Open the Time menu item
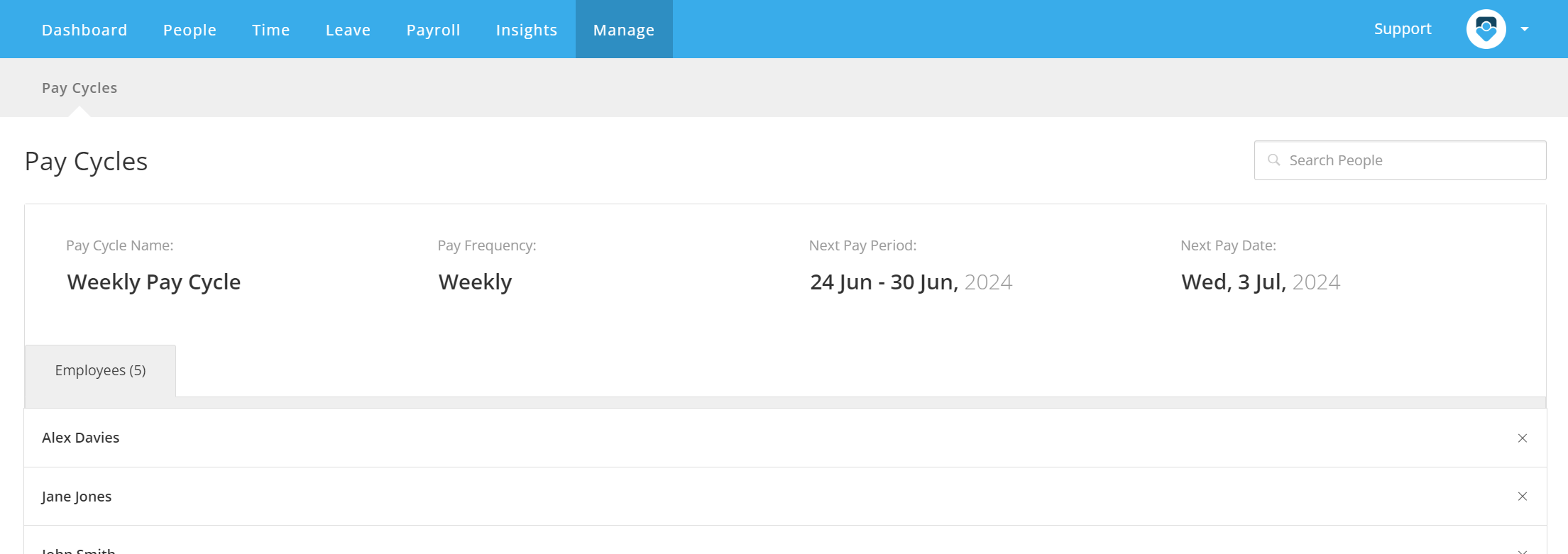Image resolution: width=1568 pixels, height=554 pixels. tap(271, 30)
